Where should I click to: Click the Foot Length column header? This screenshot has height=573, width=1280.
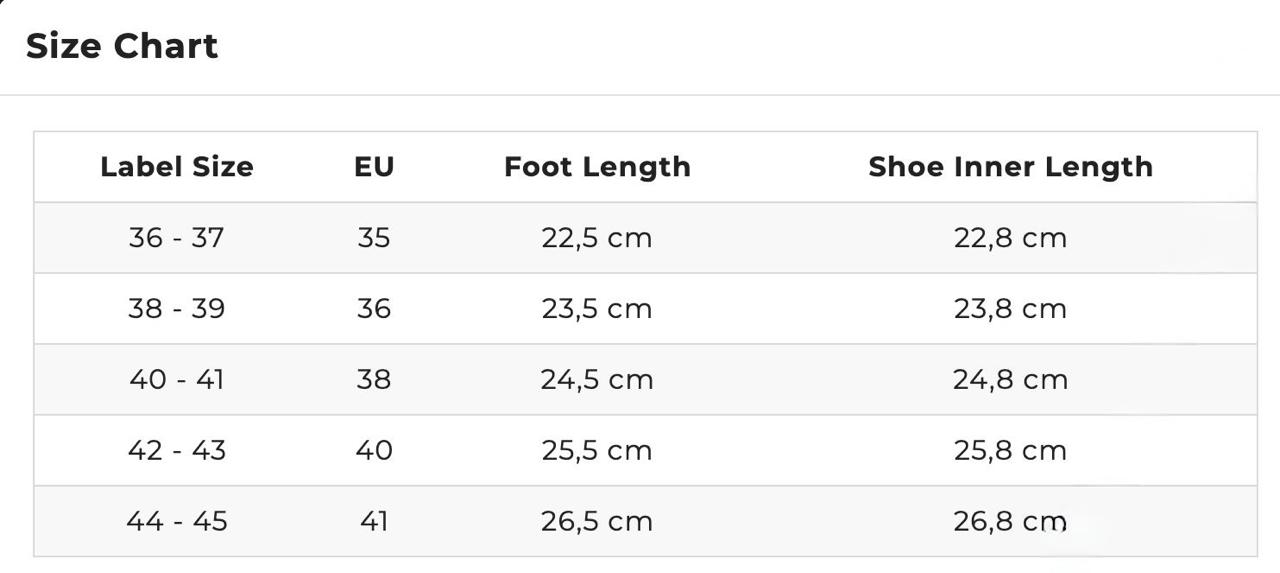coord(597,167)
